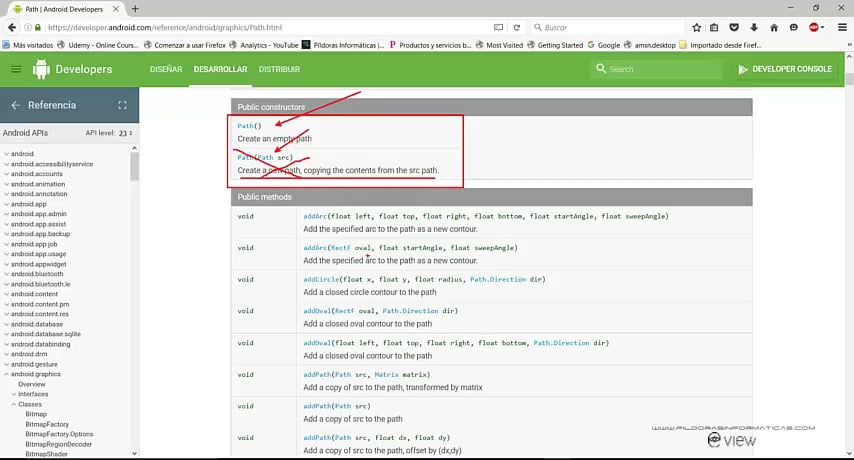Click the Pocket icon in Firefox toolbar
This screenshot has height=460, width=854.
(734, 27)
